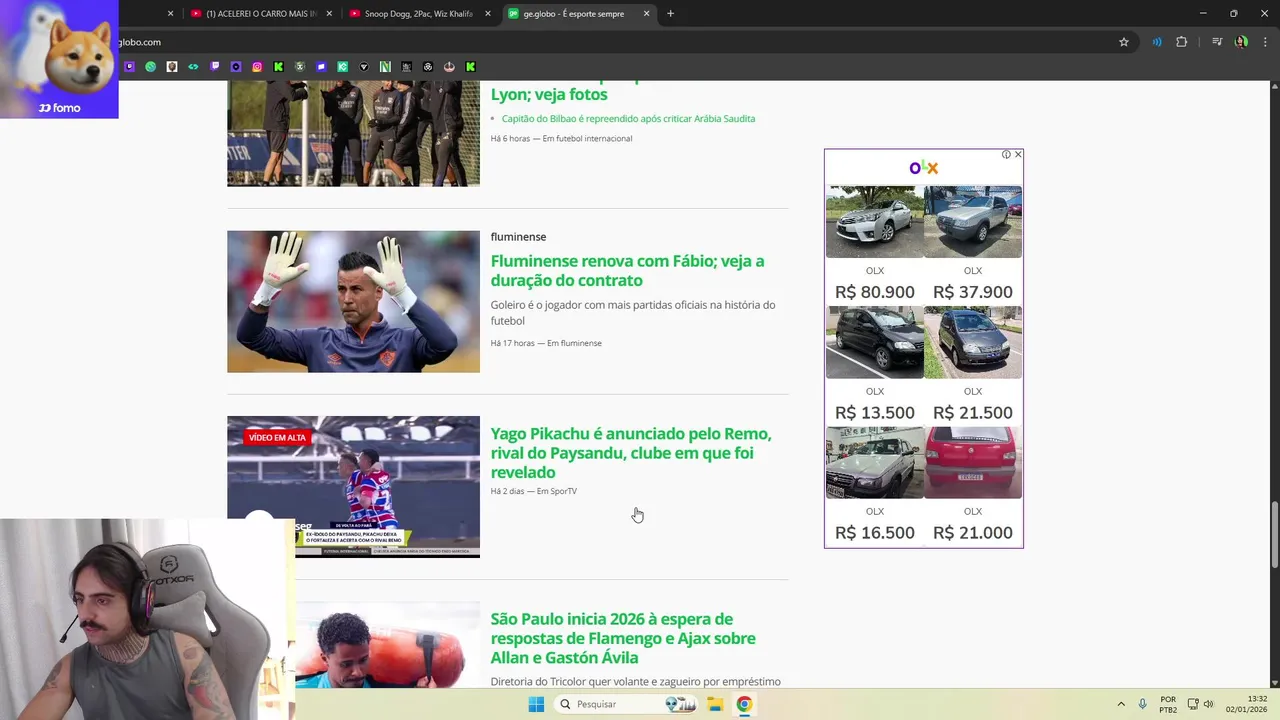Close the ge.globo tab
This screenshot has height=720, width=1280.
[x=646, y=13]
